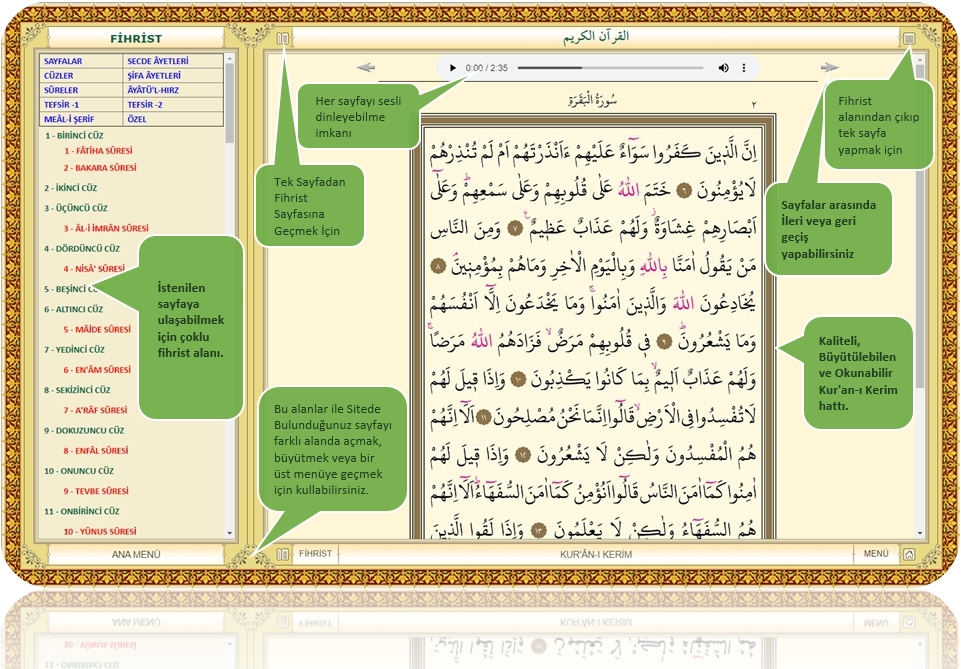The width and height of the screenshot is (961, 669).
Task: Open the Fihrist view book icon at top
Action: pos(283,39)
